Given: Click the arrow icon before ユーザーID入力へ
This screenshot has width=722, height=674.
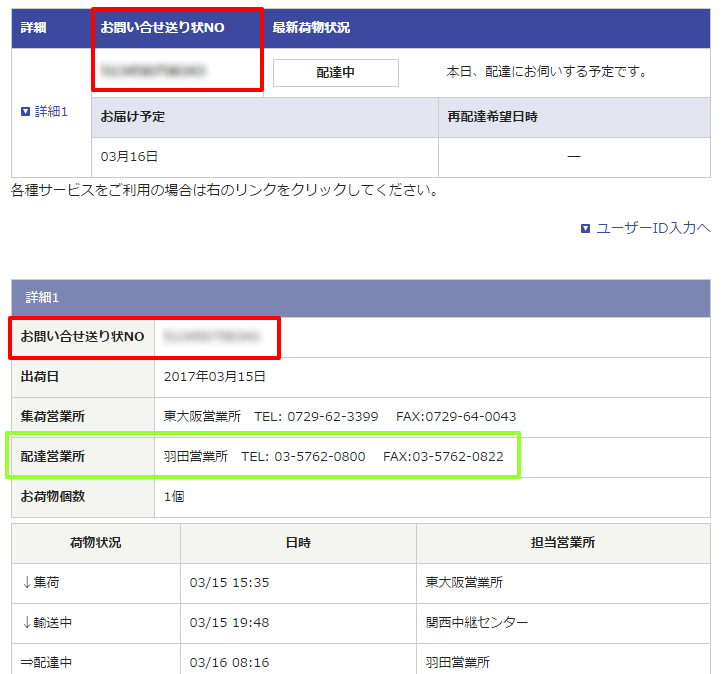Looking at the screenshot, I should click(585, 228).
